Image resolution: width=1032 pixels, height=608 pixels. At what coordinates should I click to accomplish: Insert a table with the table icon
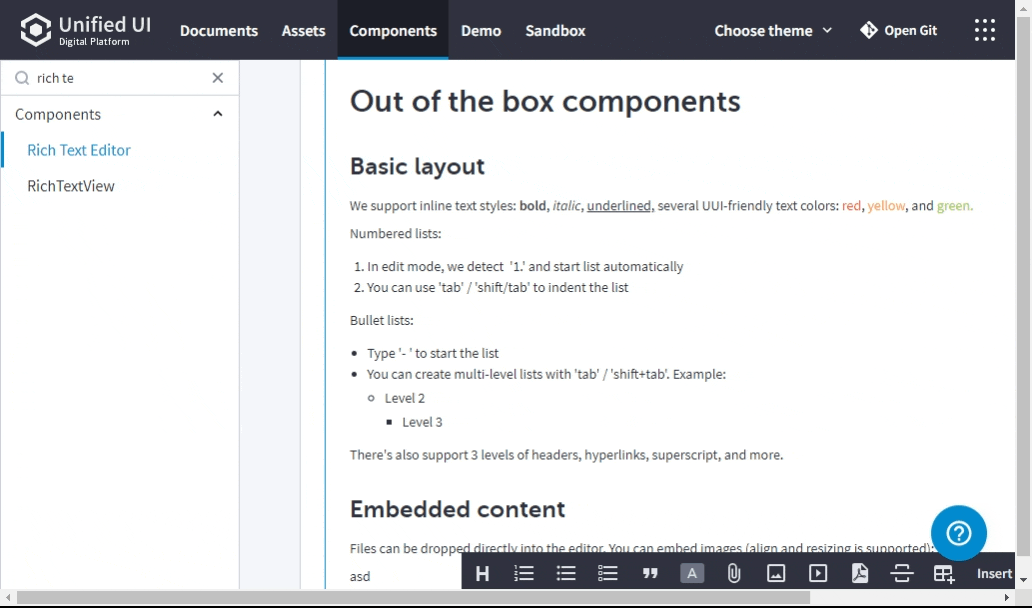click(943, 573)
